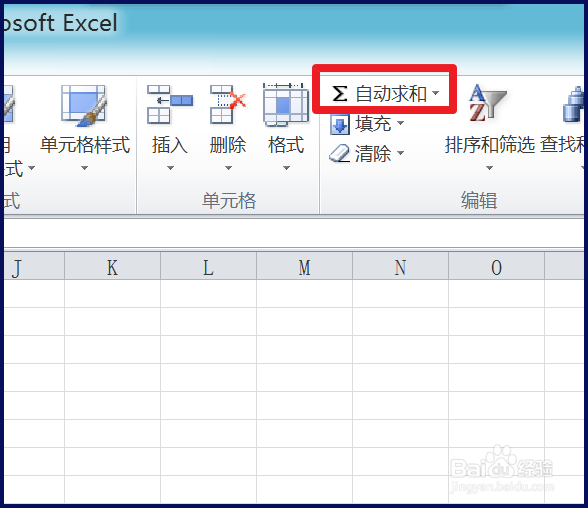The image size is (588, 508).
Task: Click the 自动求和 label
Action: (x=391, y=94)
